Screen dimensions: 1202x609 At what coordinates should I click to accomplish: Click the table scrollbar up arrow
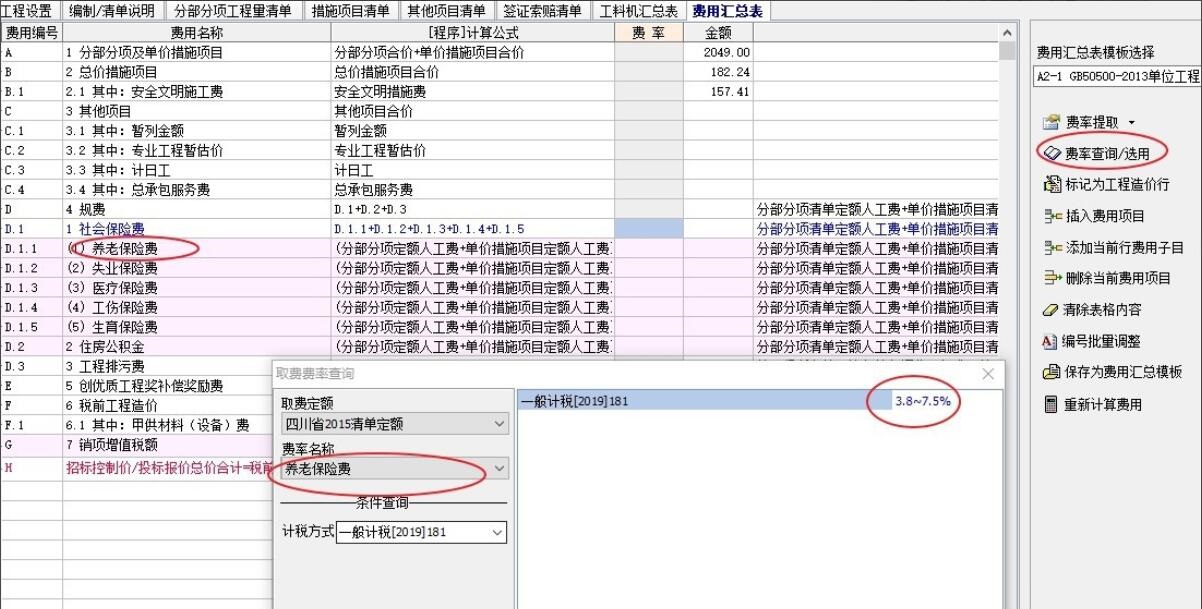(x=1007, y=33)
